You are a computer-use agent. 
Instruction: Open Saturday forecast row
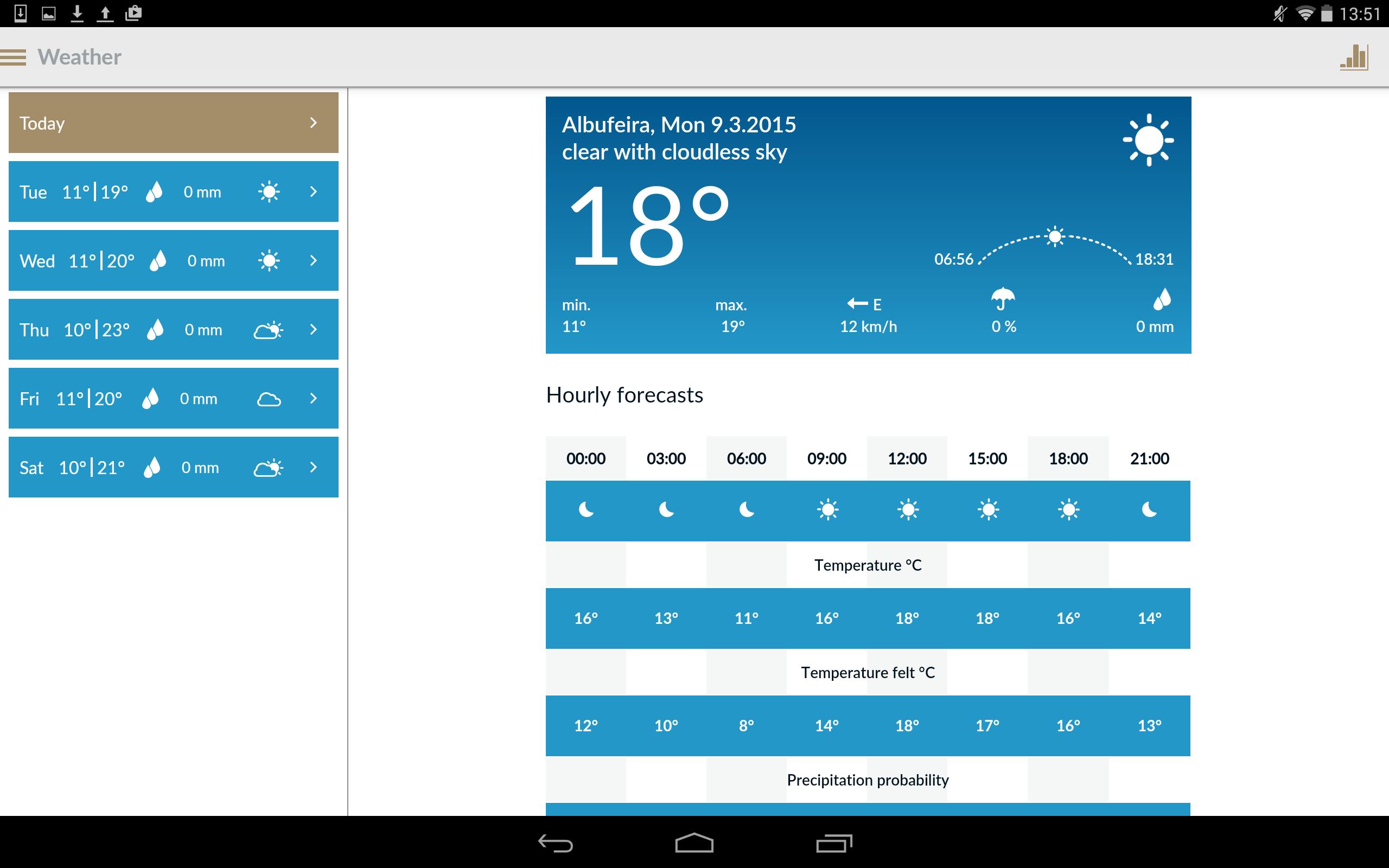173,467
